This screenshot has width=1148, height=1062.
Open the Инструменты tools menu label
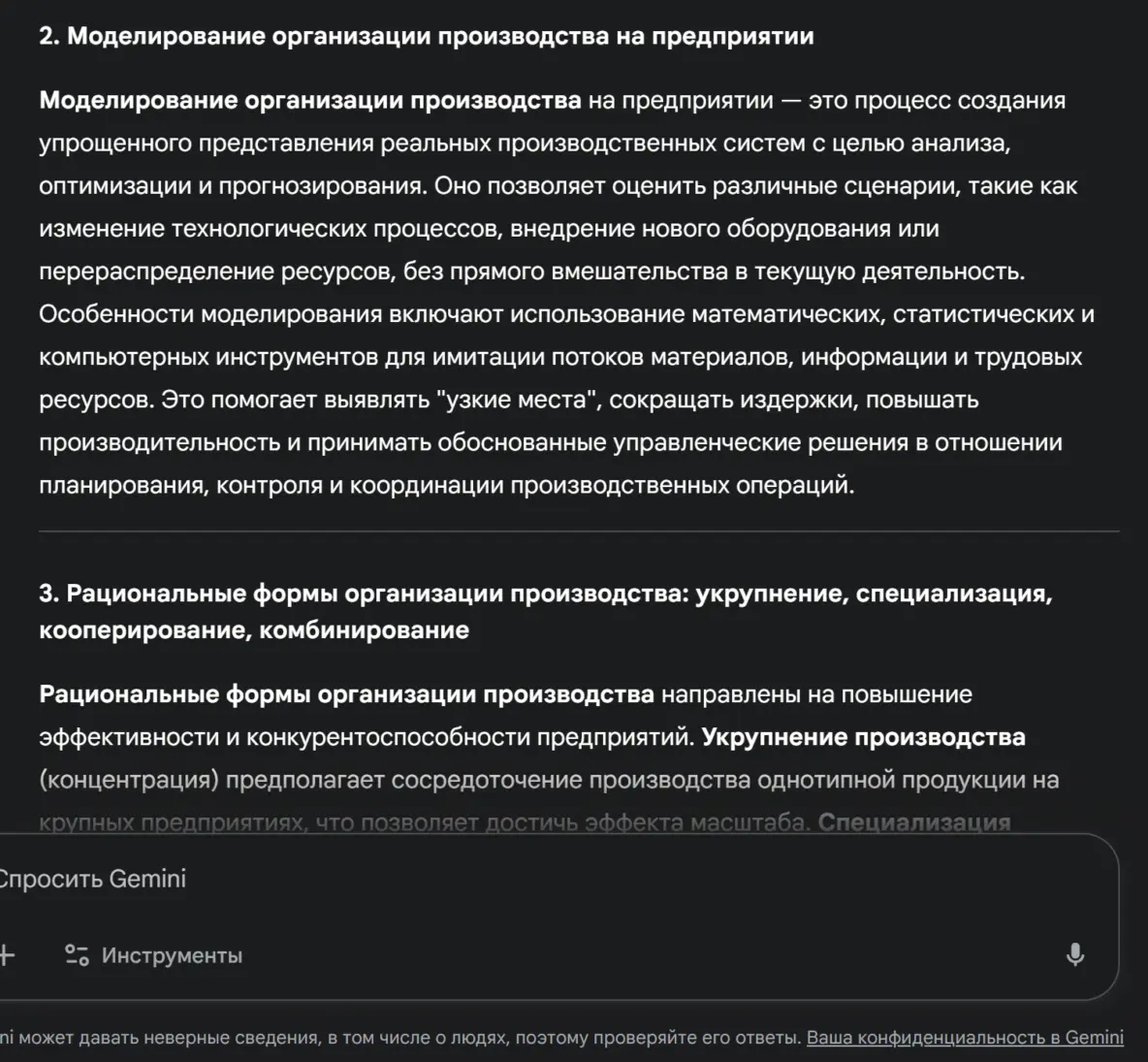pos(172,955)
